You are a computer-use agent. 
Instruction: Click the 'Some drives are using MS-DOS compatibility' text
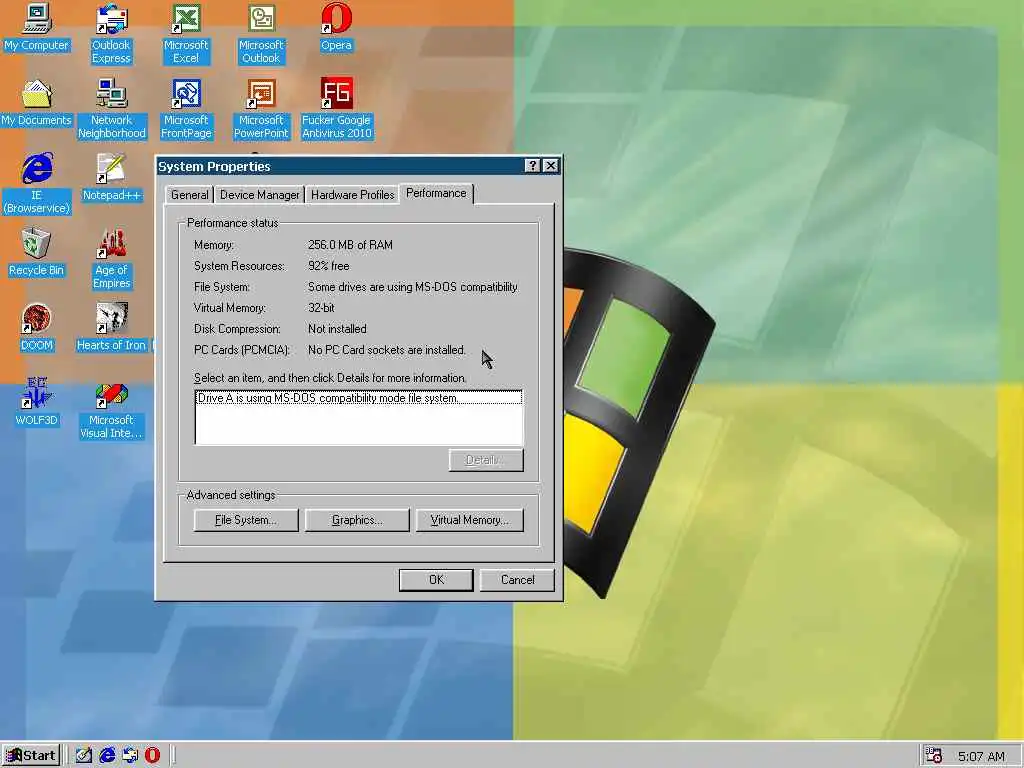413,287
